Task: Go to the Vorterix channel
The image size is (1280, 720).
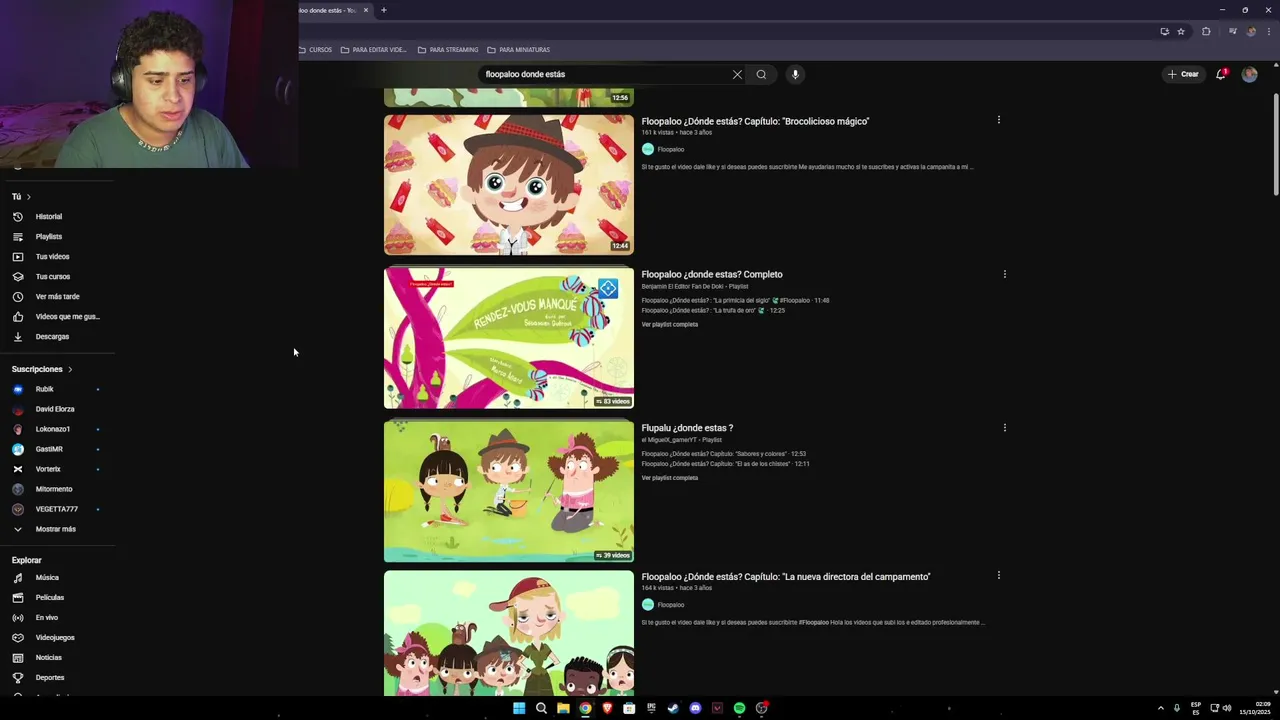Action: [48, 469]
